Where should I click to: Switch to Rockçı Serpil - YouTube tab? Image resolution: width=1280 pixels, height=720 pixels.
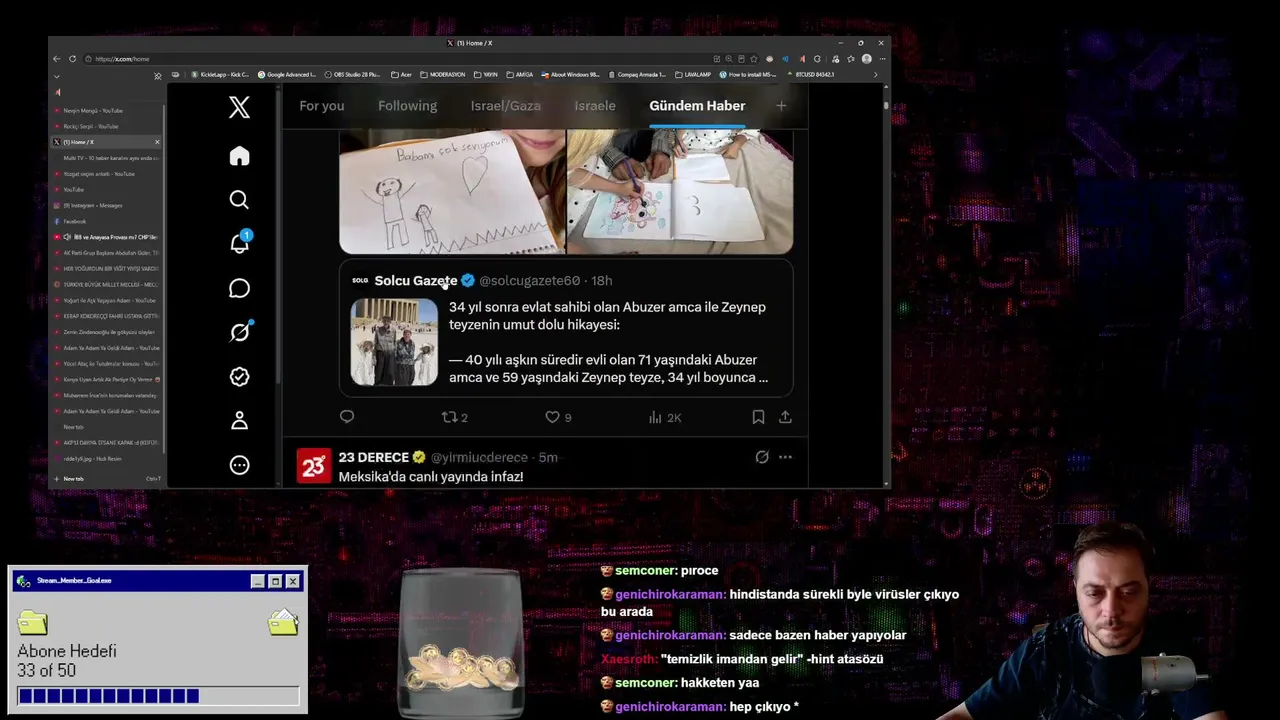[x=107, y=127]
